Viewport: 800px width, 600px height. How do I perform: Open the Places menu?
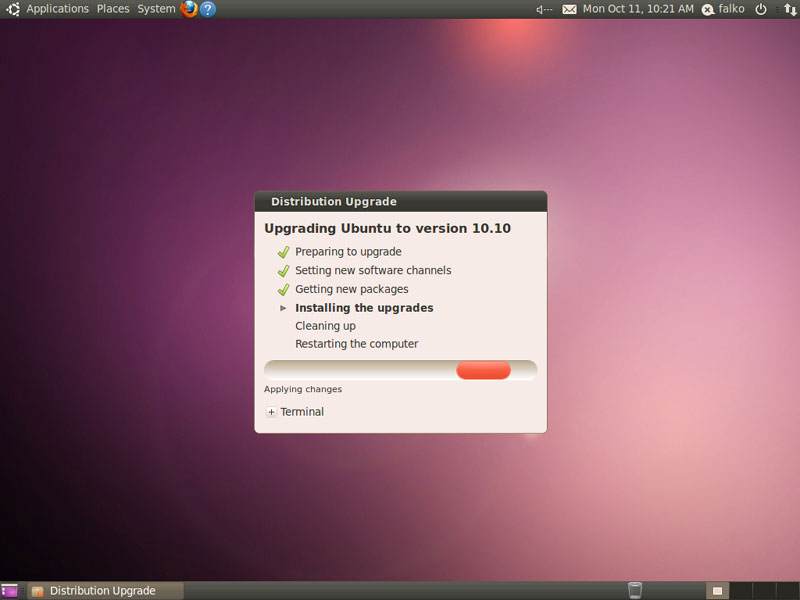(113, 9)
